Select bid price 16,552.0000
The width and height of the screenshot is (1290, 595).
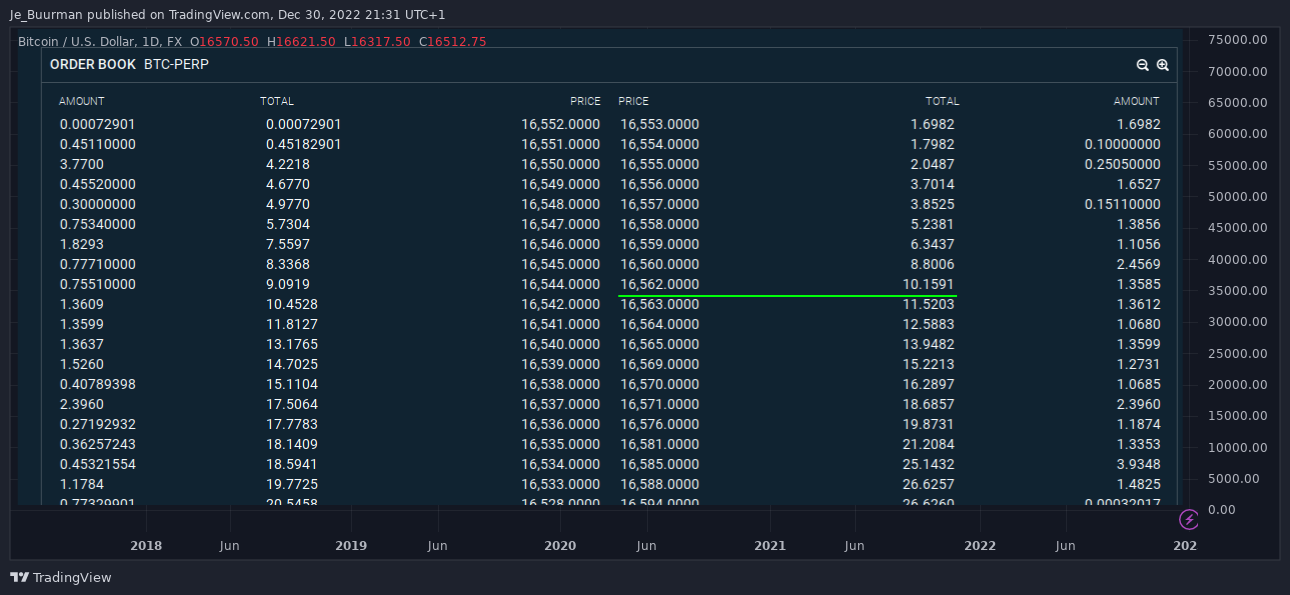coord(561,124)
